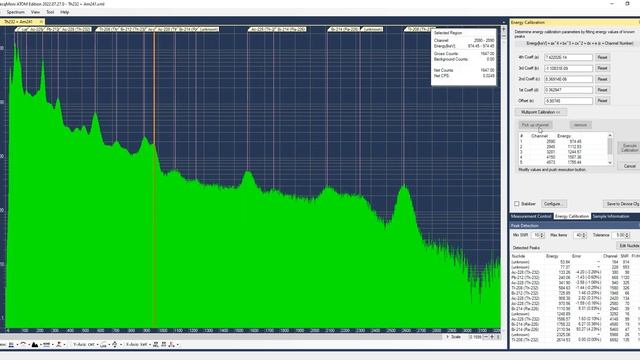Screen dimensions: 640x360
Task: Adjust the Tolerance stepper
Action: coord(627,235)
